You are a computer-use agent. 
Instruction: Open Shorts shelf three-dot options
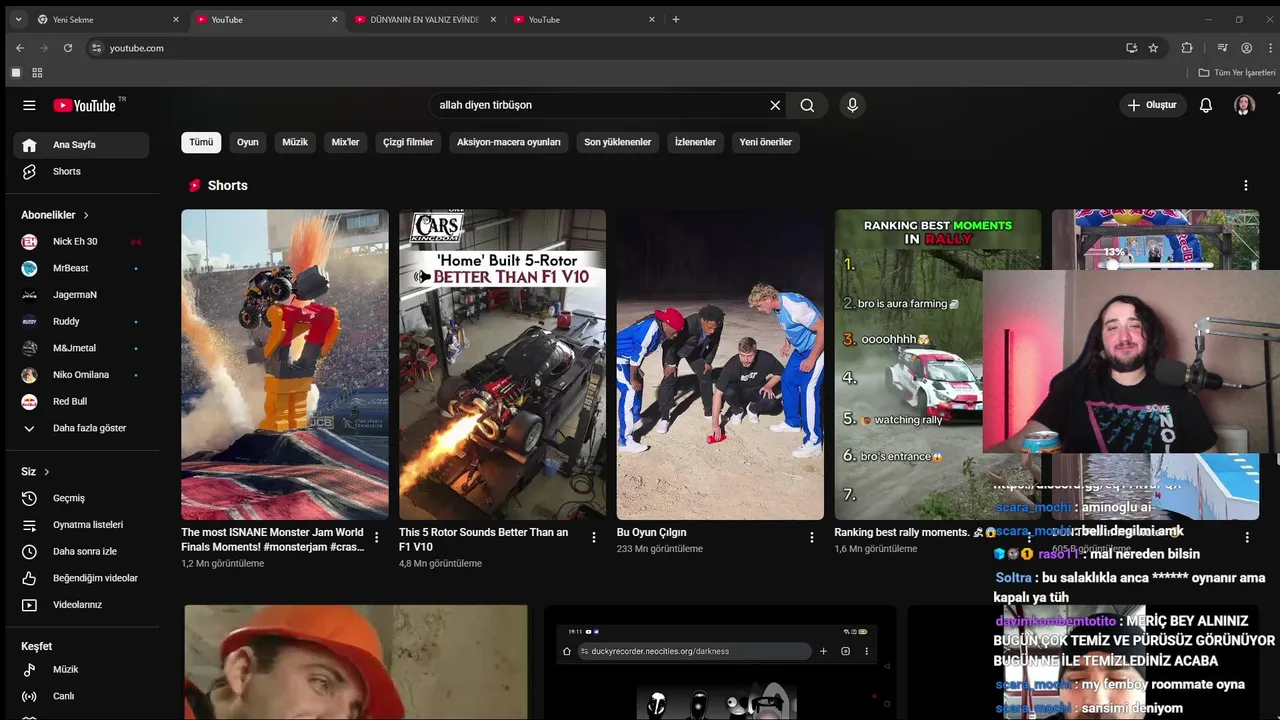click(1246, 185)
